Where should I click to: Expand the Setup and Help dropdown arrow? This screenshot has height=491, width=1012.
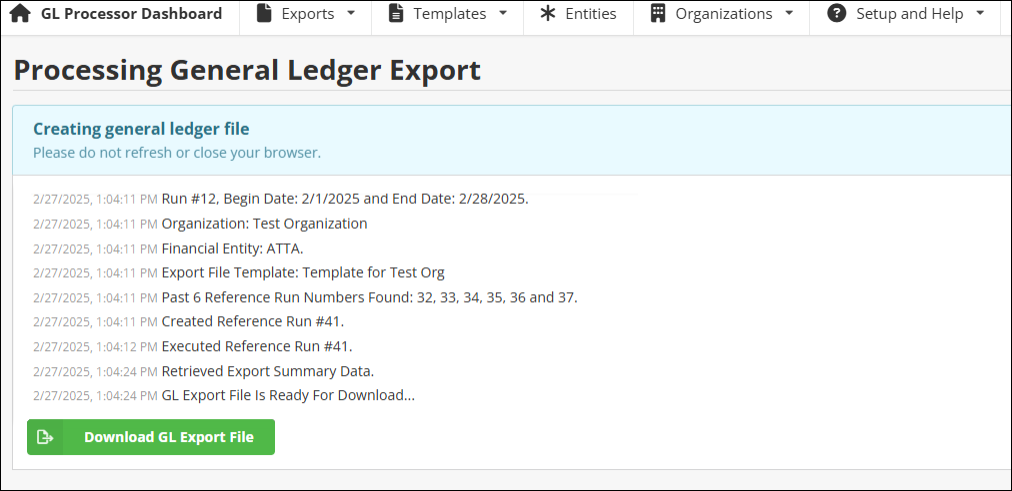980,14
